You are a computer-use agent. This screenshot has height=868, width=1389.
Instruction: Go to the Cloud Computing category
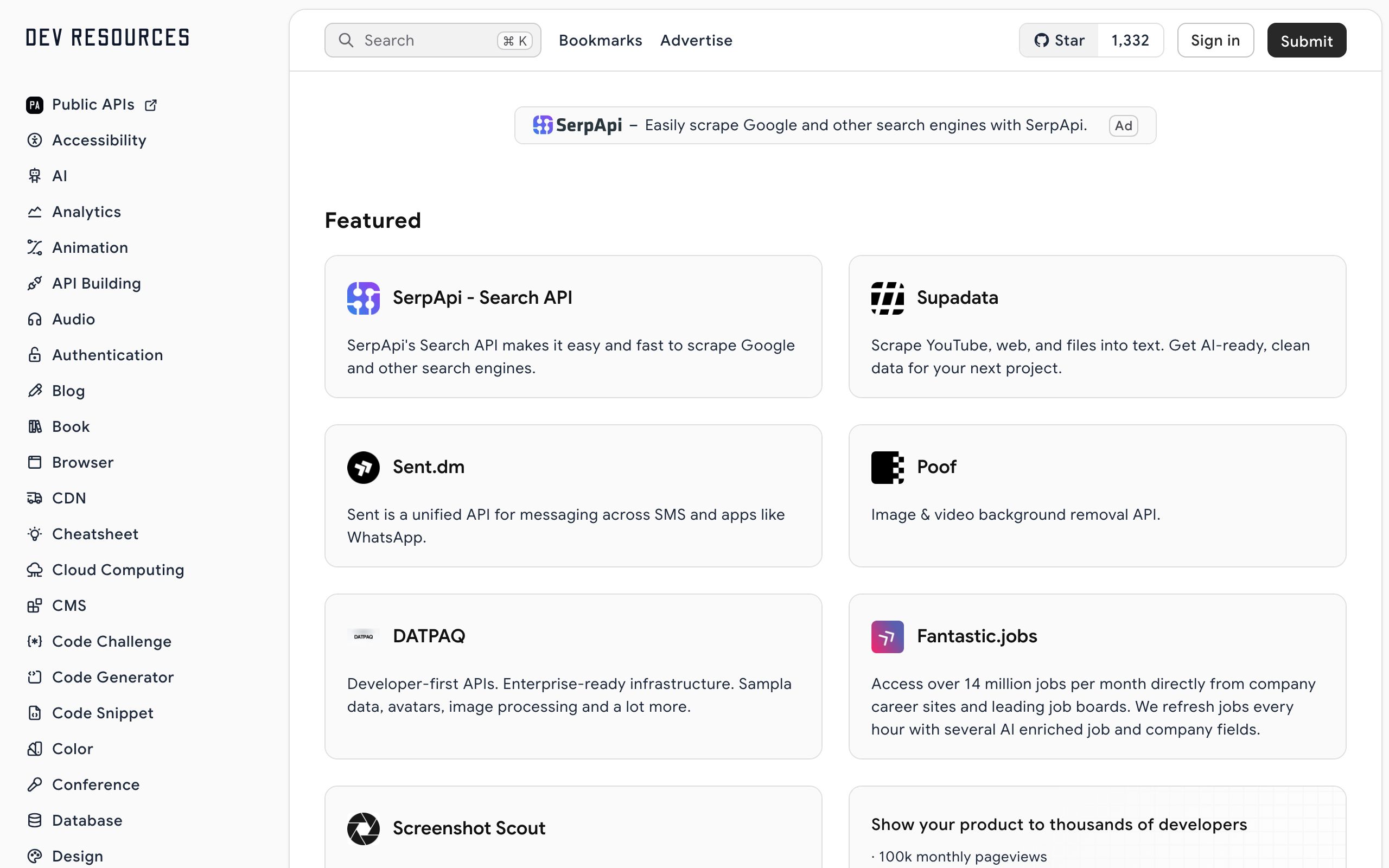pyautogui.click(x=118, y=570)
